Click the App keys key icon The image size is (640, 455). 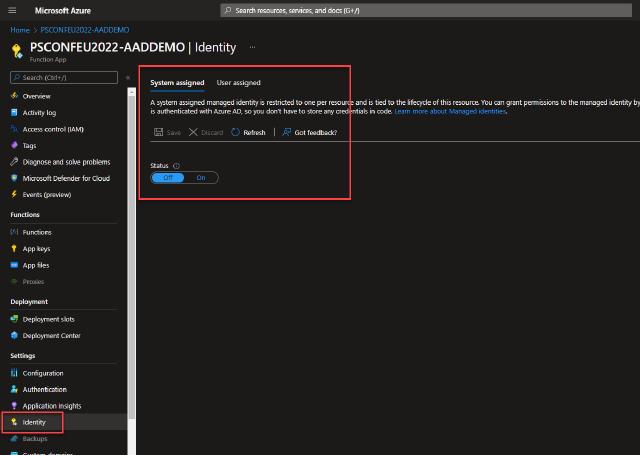tap(14, 249)
